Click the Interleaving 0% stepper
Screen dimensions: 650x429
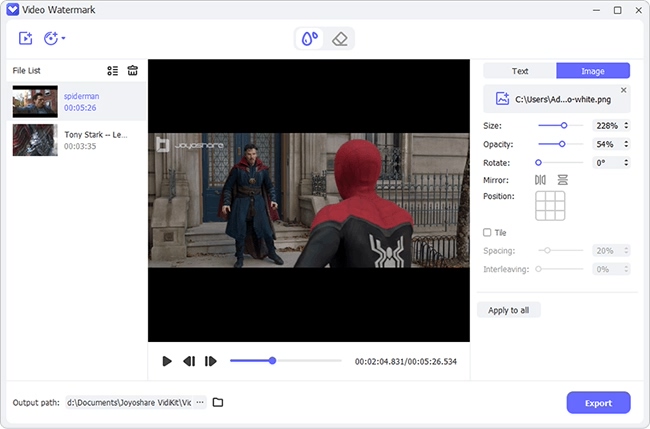(626, 269)
